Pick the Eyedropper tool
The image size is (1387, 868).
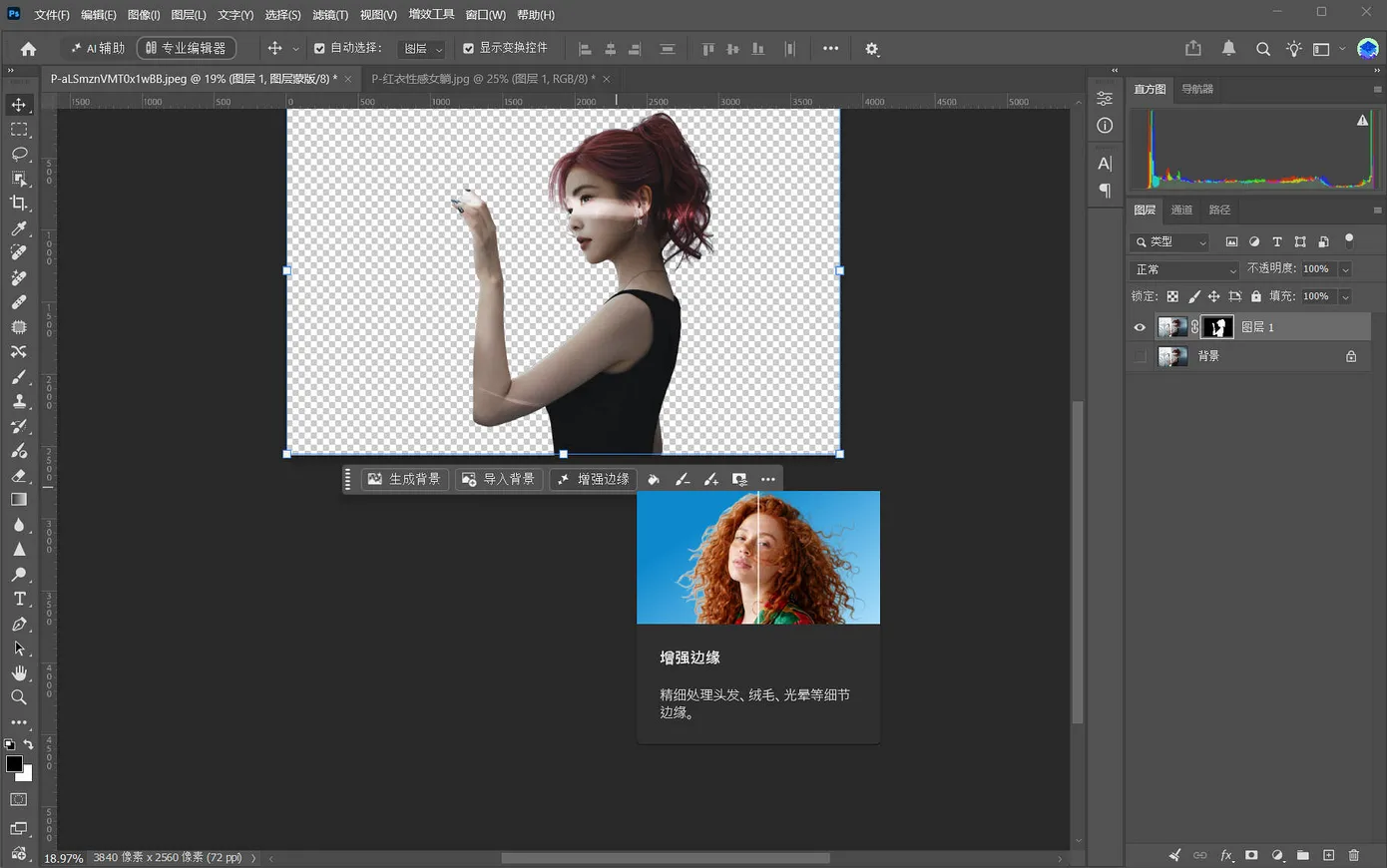(19, 228)
